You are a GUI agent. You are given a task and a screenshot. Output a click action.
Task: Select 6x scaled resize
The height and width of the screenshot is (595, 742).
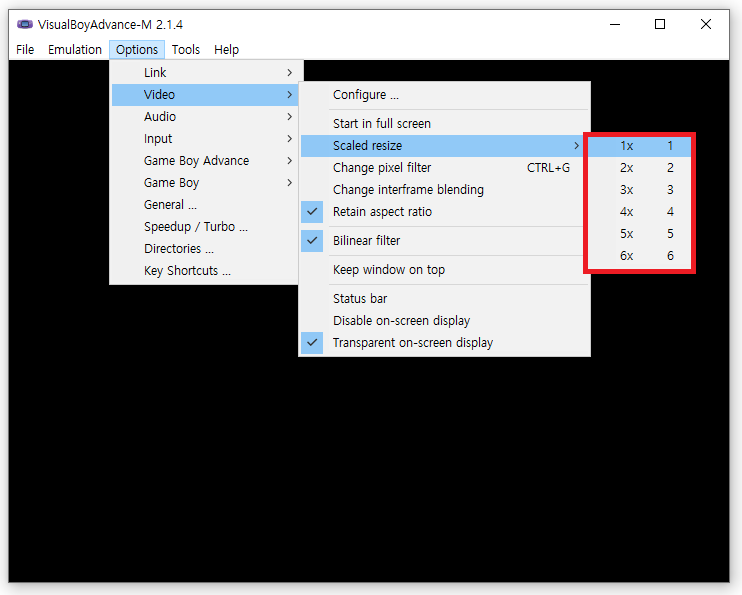639,256
